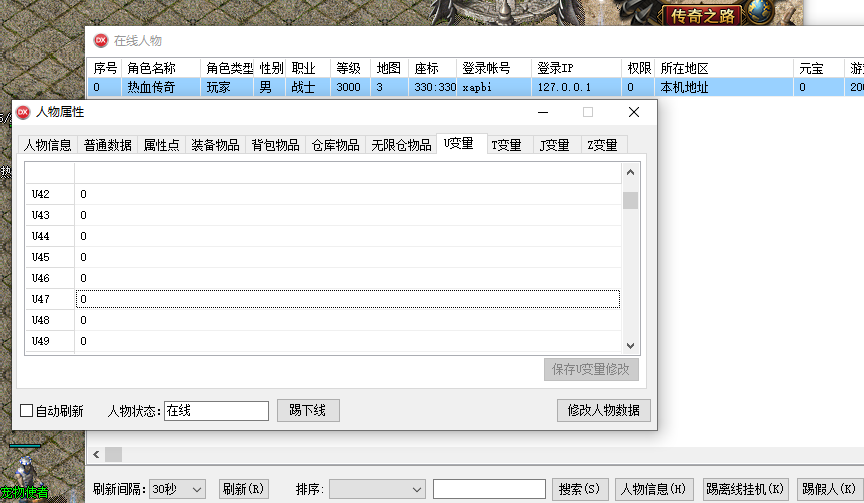Select the 背包物品 tab

[275, 145]
